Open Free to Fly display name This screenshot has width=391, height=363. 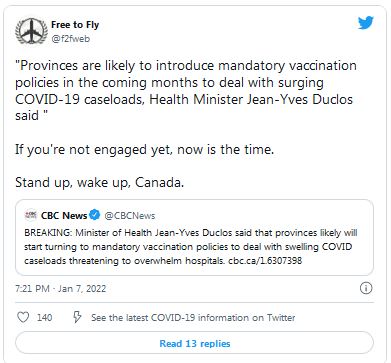(75, 25)
